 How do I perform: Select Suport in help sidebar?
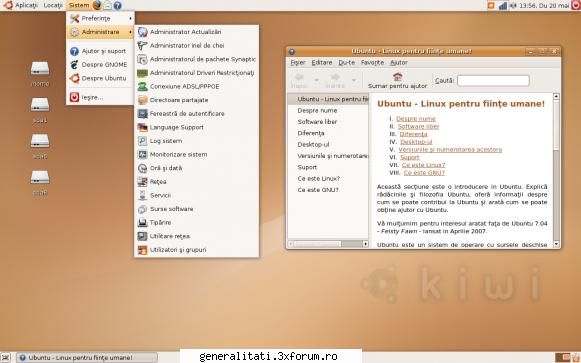point(307,167)
